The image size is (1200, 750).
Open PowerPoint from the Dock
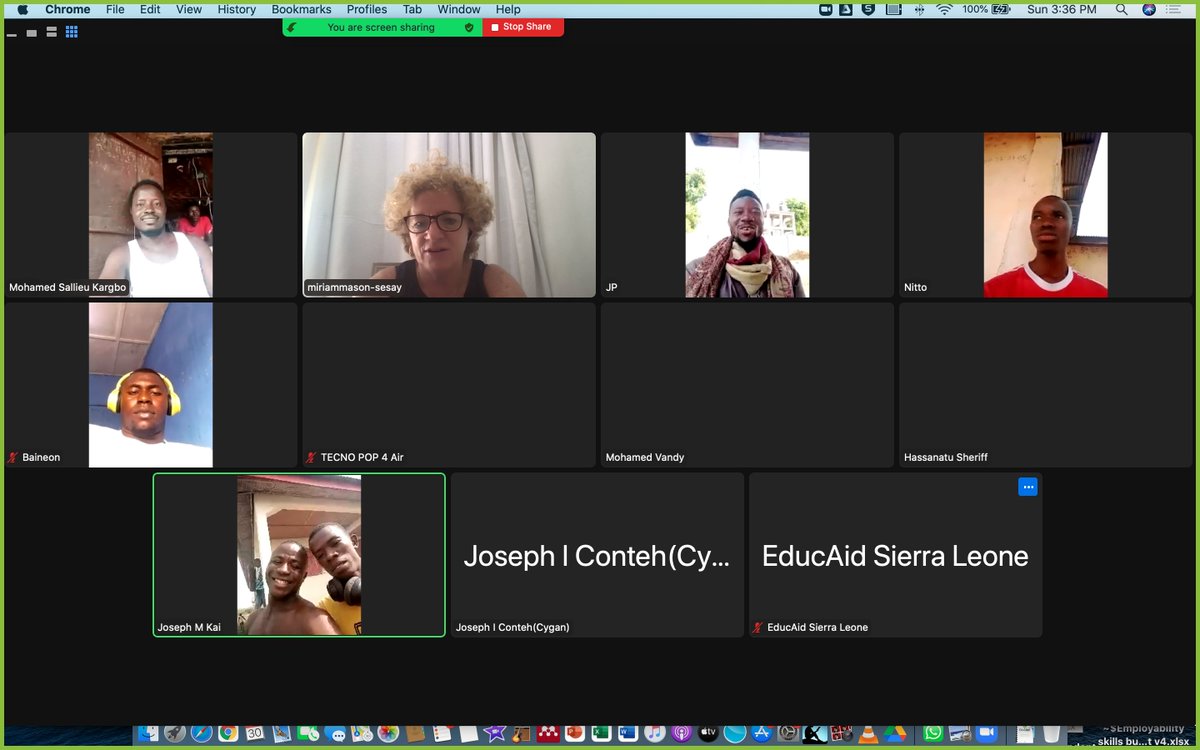(575, 733)
